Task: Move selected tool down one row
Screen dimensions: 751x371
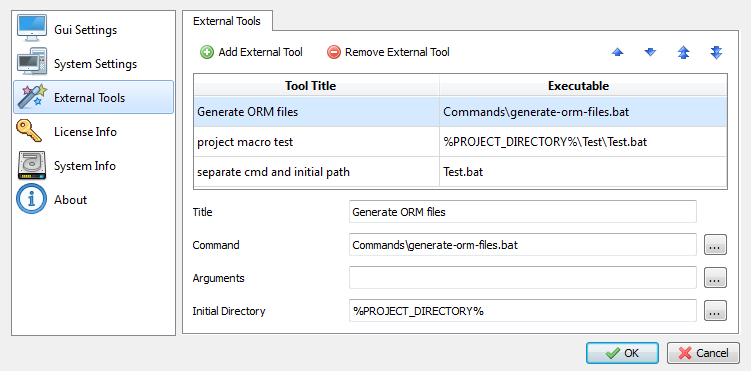Action: (x=650, y=52)
